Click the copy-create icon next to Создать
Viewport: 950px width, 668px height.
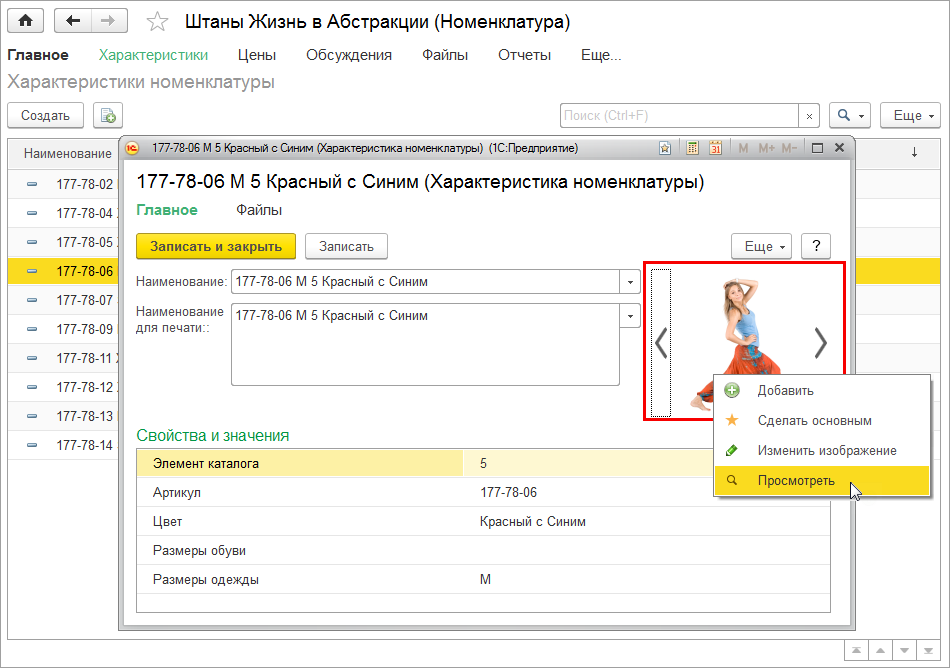click(107, 115)
